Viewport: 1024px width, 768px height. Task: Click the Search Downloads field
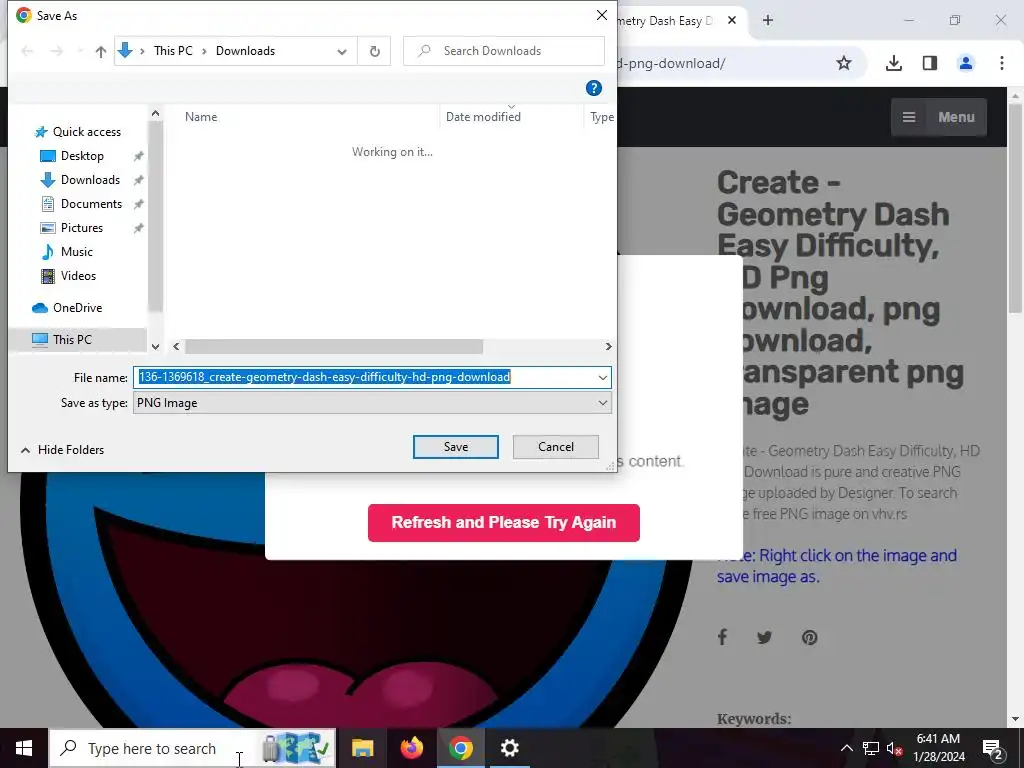(504, 51)
